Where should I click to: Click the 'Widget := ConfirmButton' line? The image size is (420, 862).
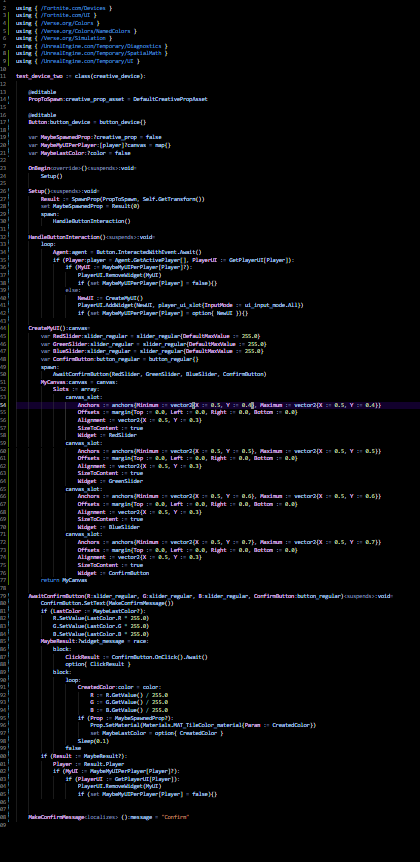(x=113, y=573)
